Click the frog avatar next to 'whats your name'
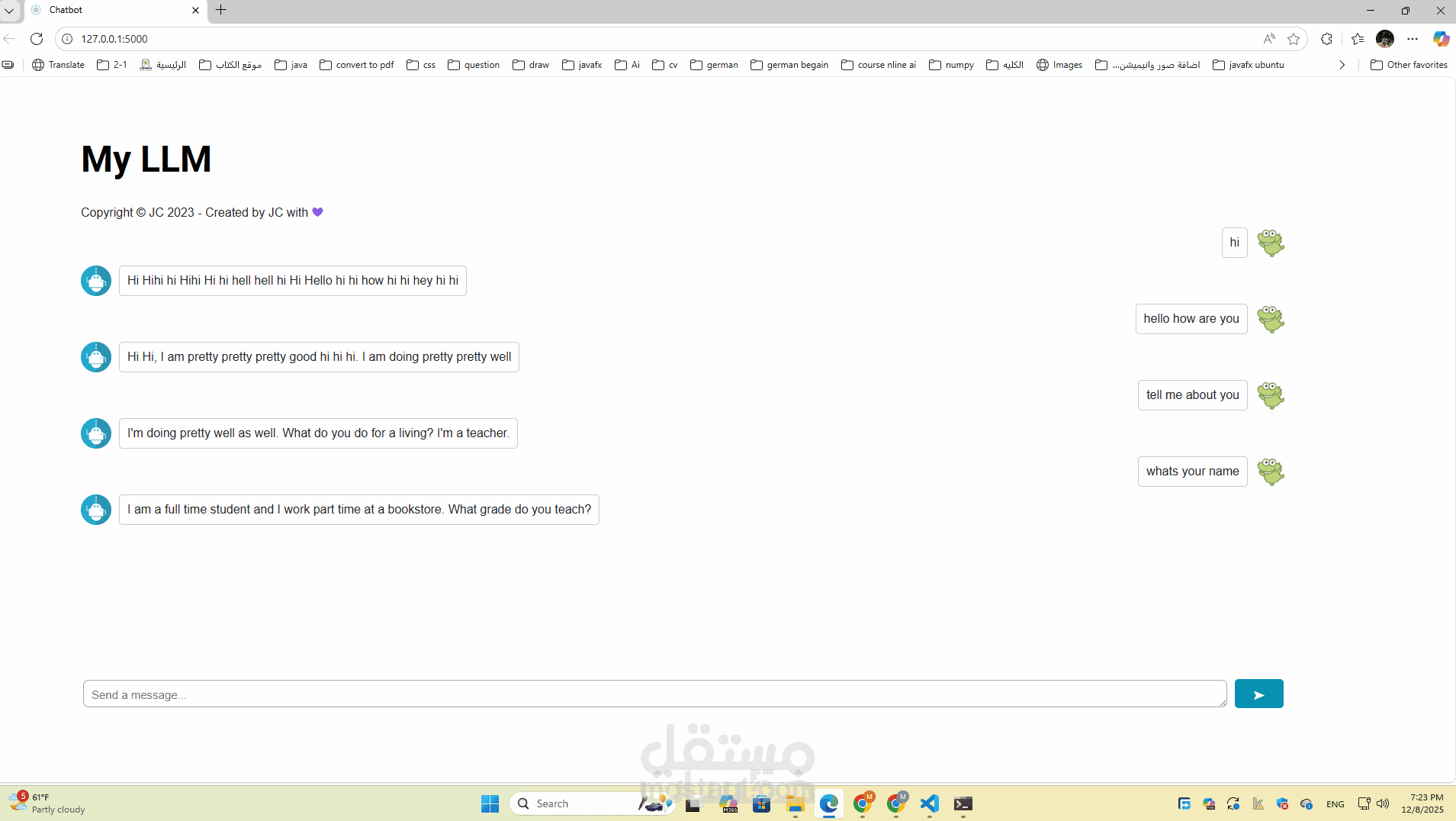 click(1271, 472)
